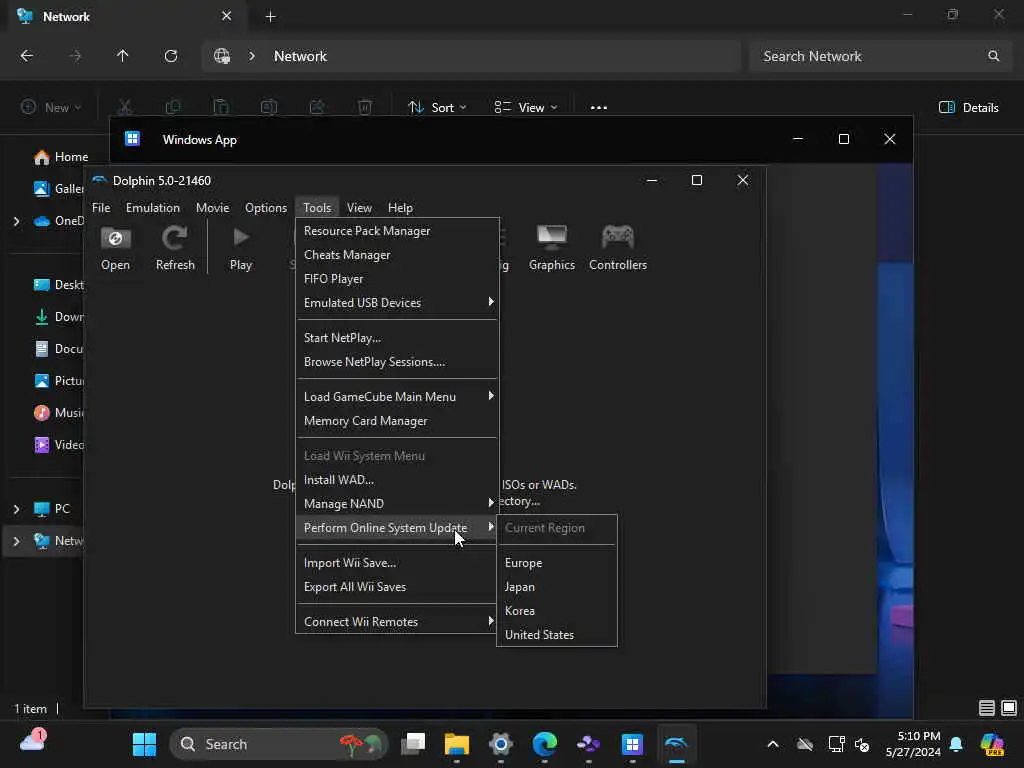This screenshot has height=768, width=1024.
Task: Open Dolphin Controllers settings icon
Action: (x=618, y=248)
